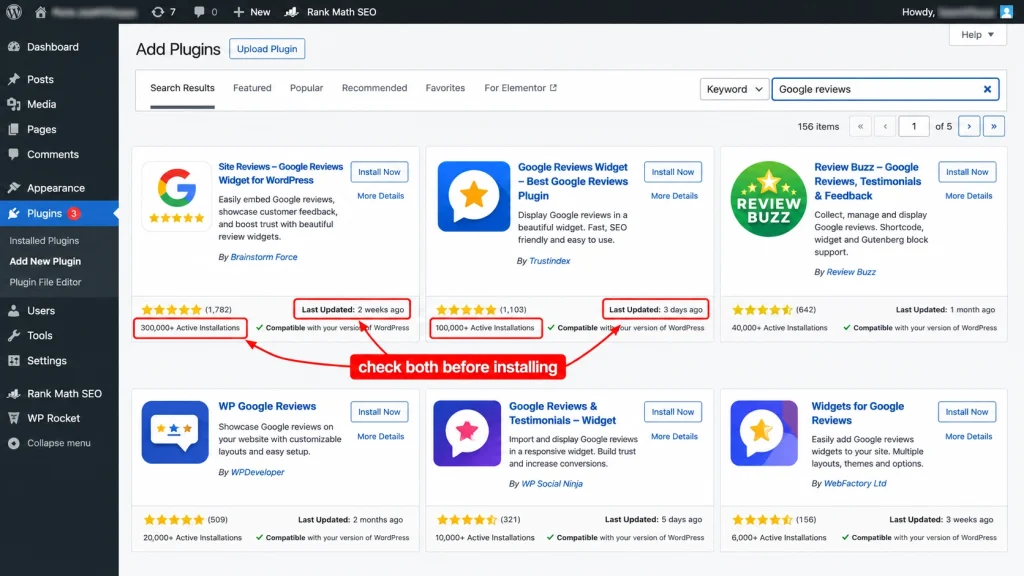The image size is (1024, 576).
Task: Open Trustindex author link
Action: (549, 261)
